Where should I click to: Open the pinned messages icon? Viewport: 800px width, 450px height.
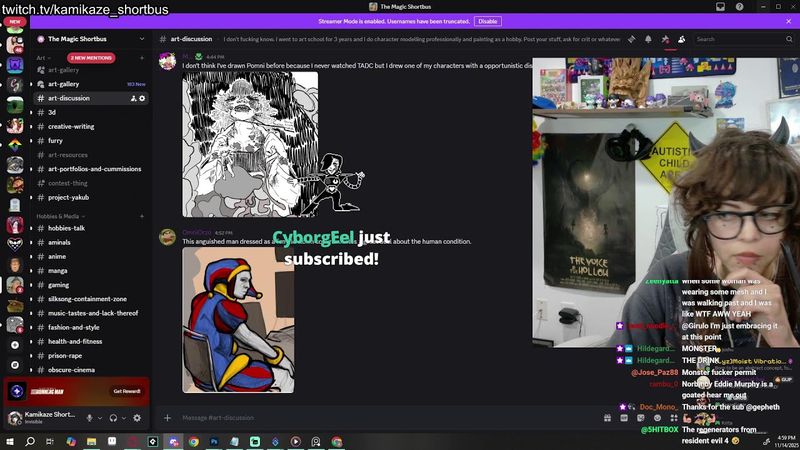click(x=665, y=39)
